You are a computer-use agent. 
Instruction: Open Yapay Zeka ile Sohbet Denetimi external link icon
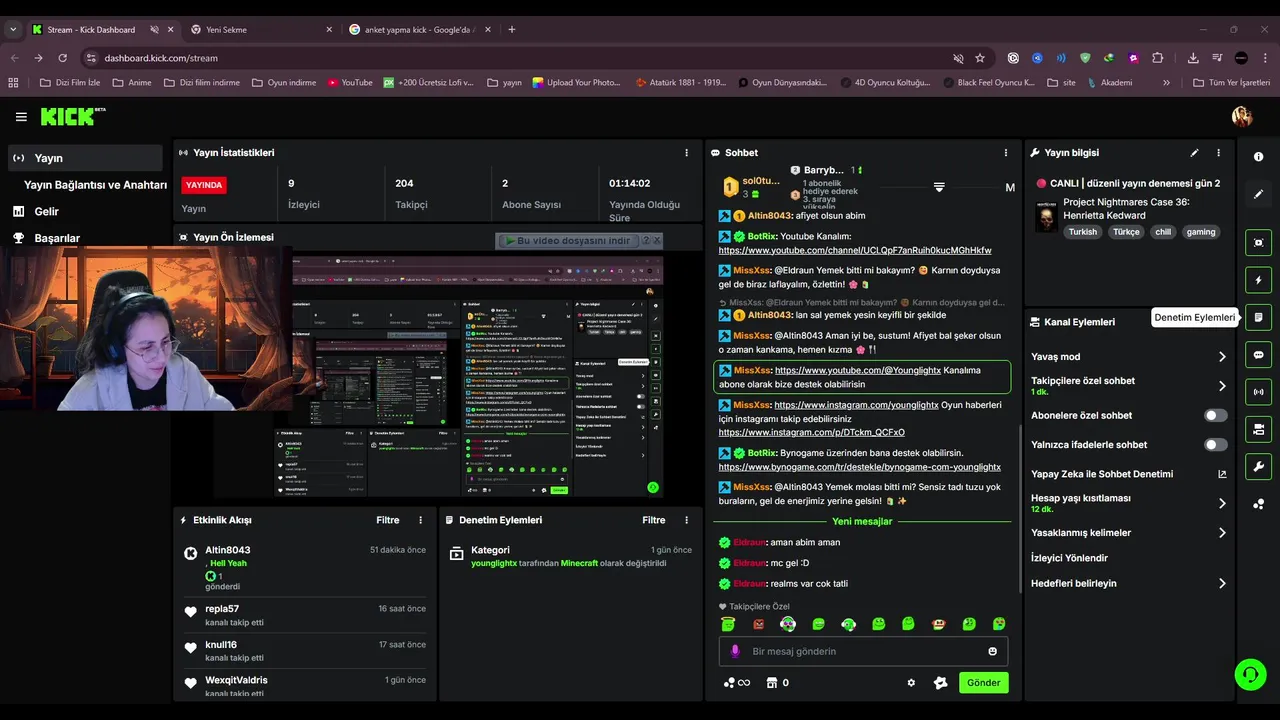1222,474
